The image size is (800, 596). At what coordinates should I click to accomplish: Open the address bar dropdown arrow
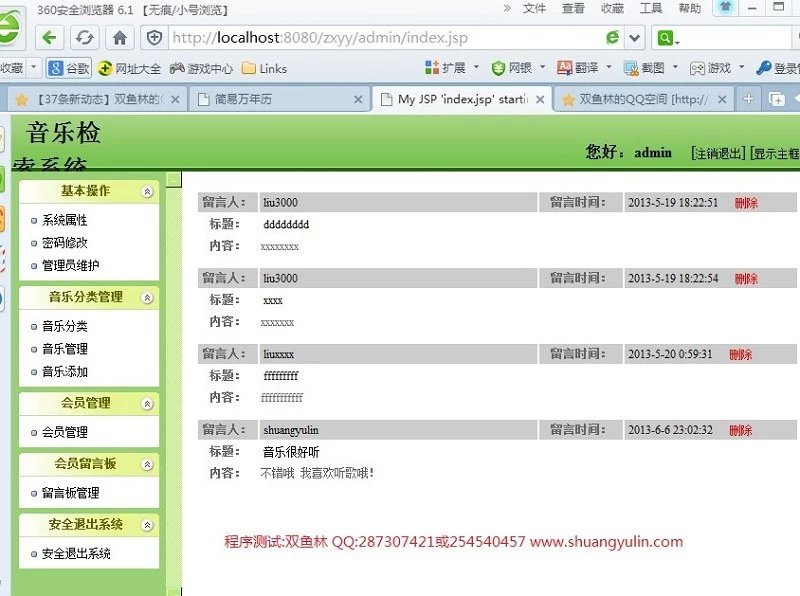(x=635, y=38)
